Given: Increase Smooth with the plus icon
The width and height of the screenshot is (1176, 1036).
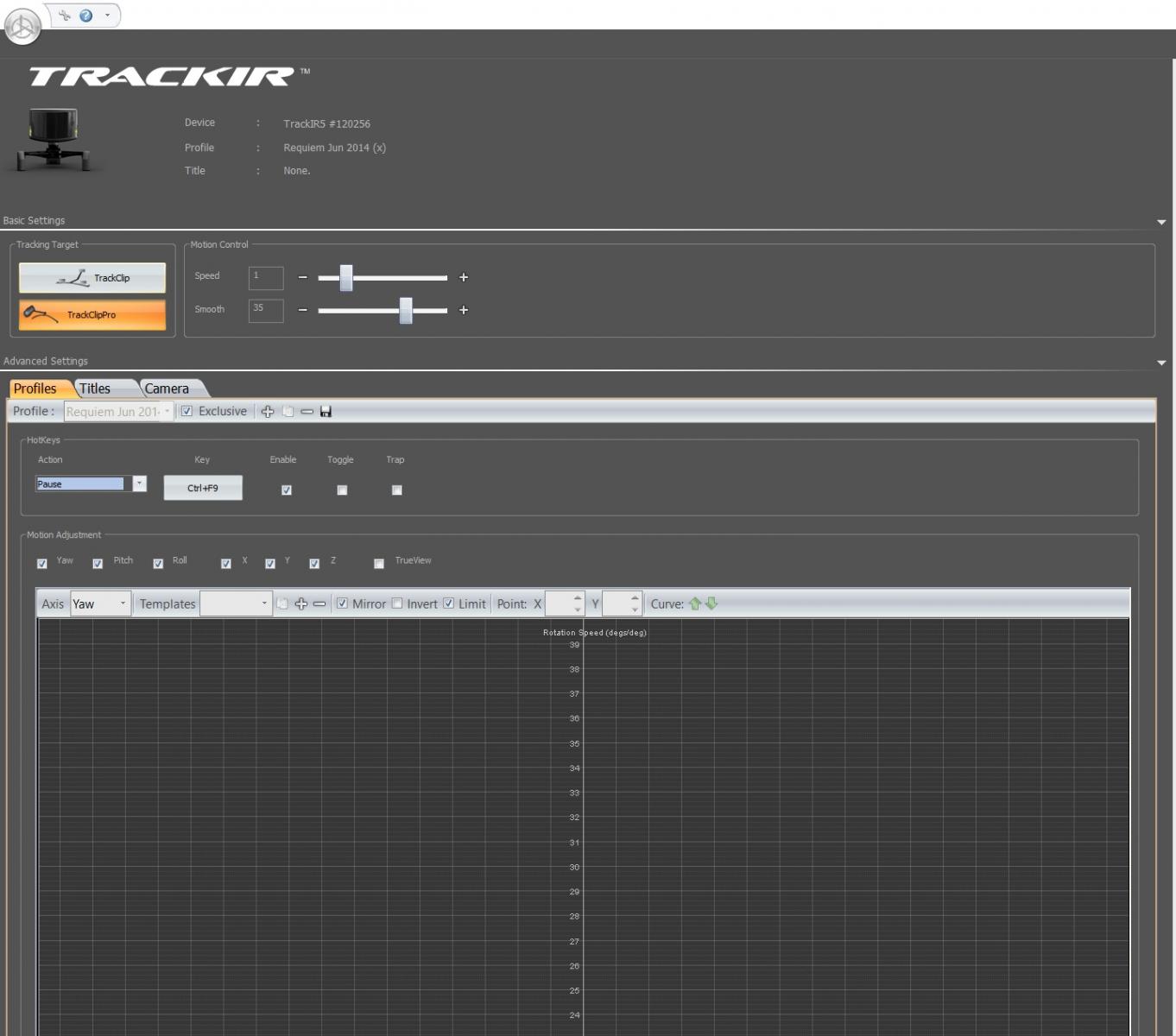Looking at the screenshot, I should click(x=464, y=310).
